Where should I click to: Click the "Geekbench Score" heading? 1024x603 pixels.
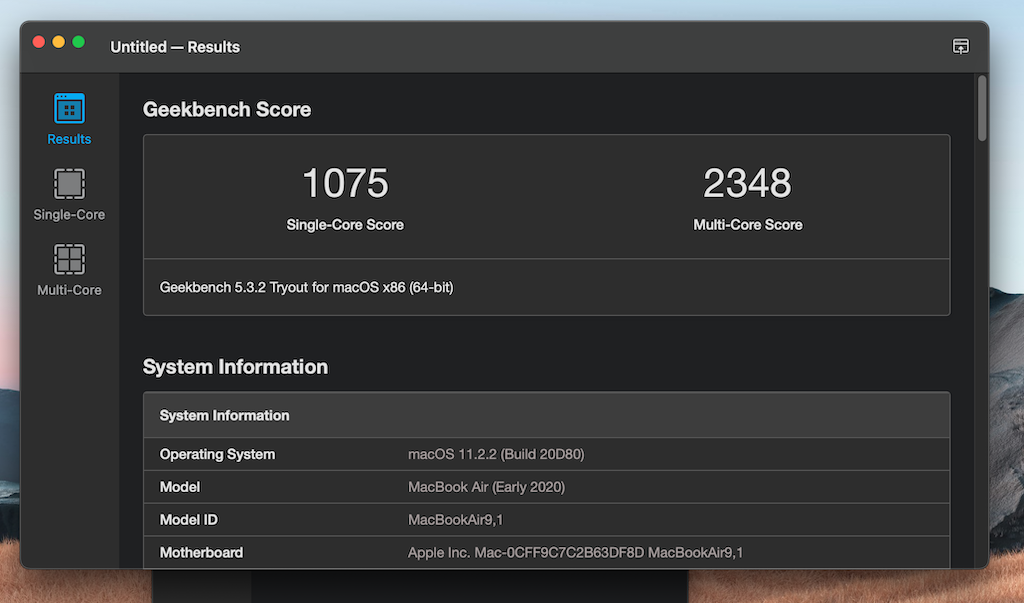[227, 109]
